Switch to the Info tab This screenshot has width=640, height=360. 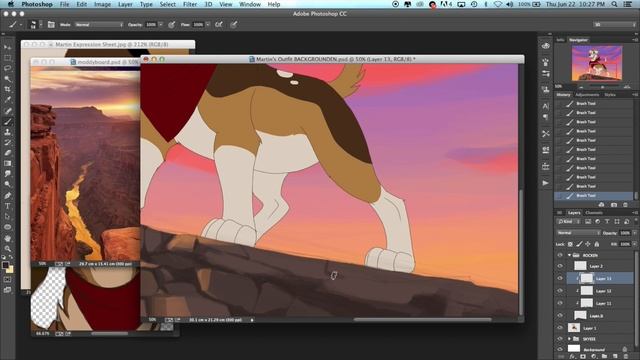pyautogui.click(x=560, y=40)
